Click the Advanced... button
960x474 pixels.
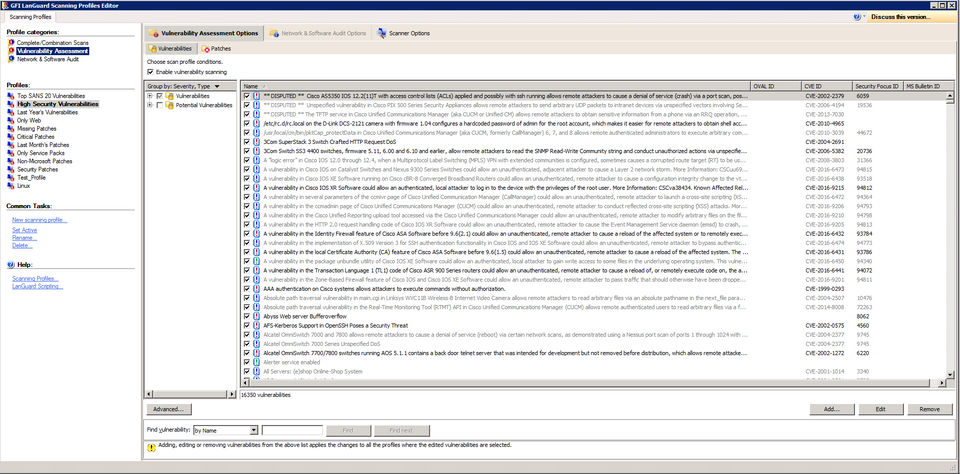pyautogui.click(x=169, y=409)
